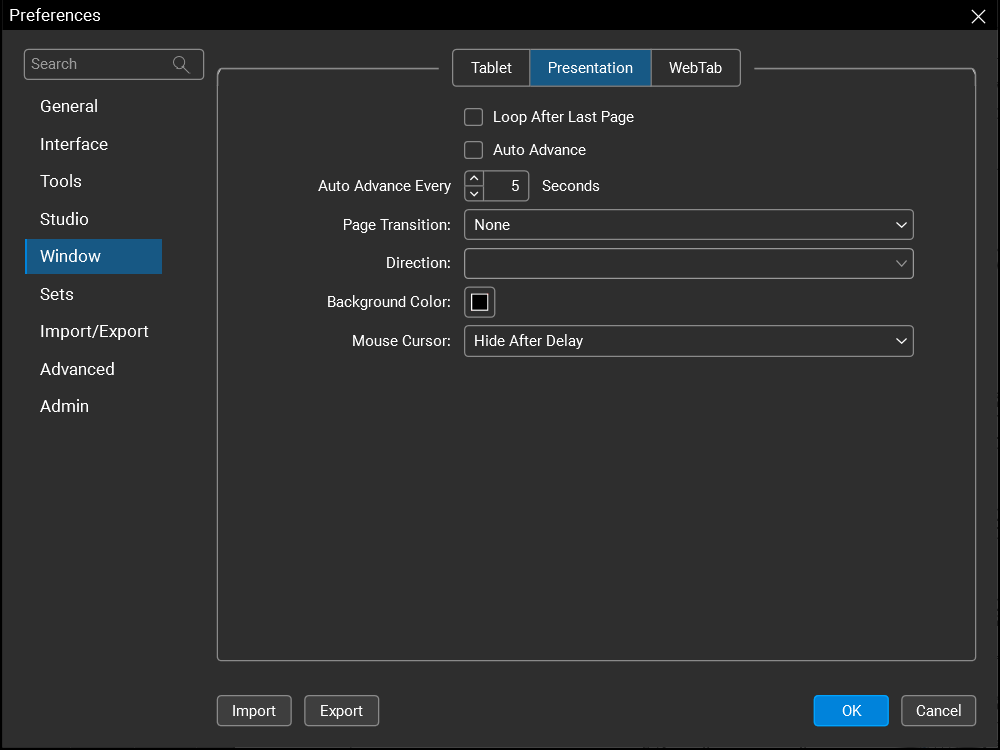Open the General preferences category
This screenshot has width=1000, height=750.
pyautogui.click(x=69, y=106)
